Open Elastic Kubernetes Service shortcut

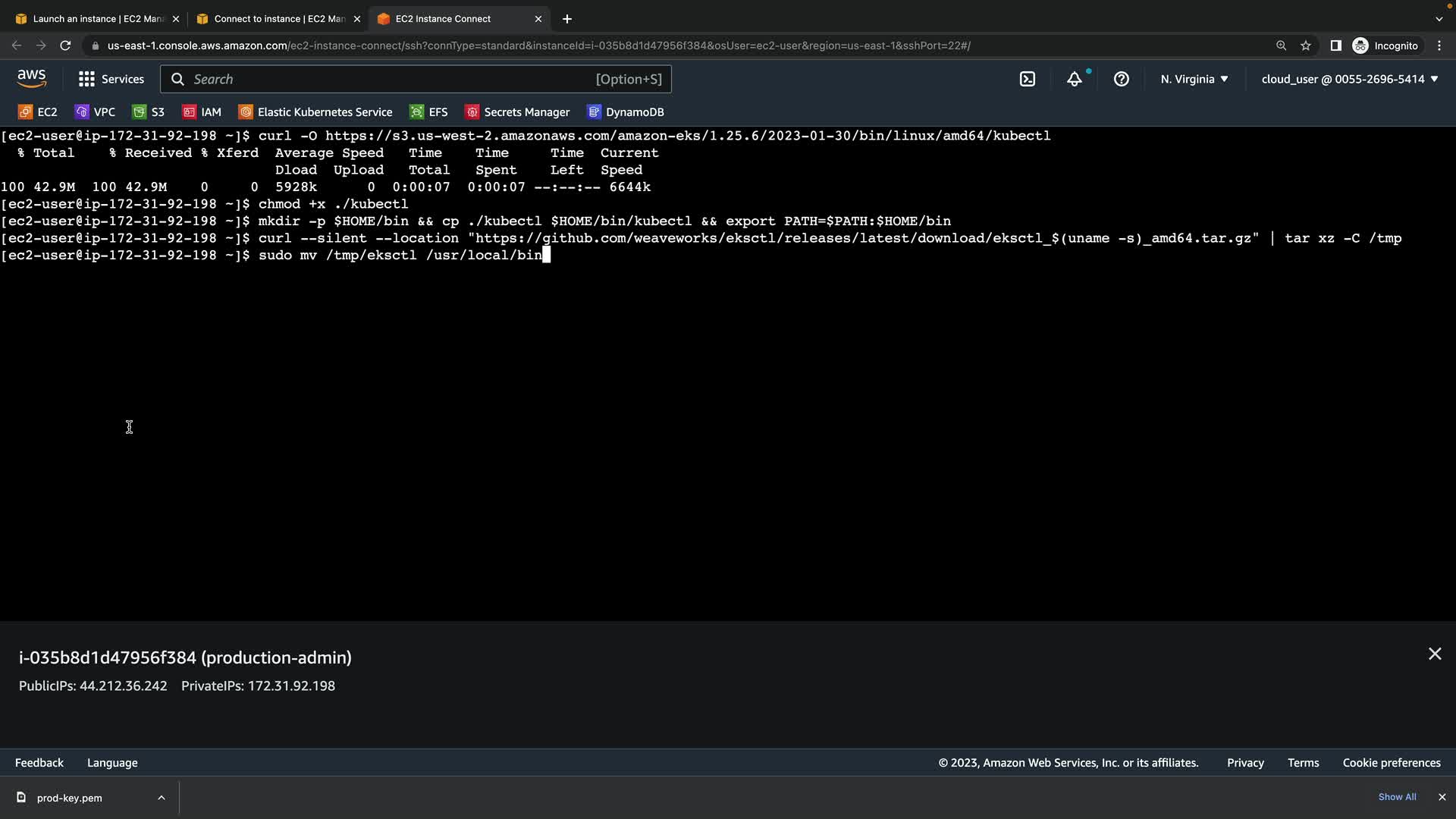pyautogui.click(x=315, y=112)
